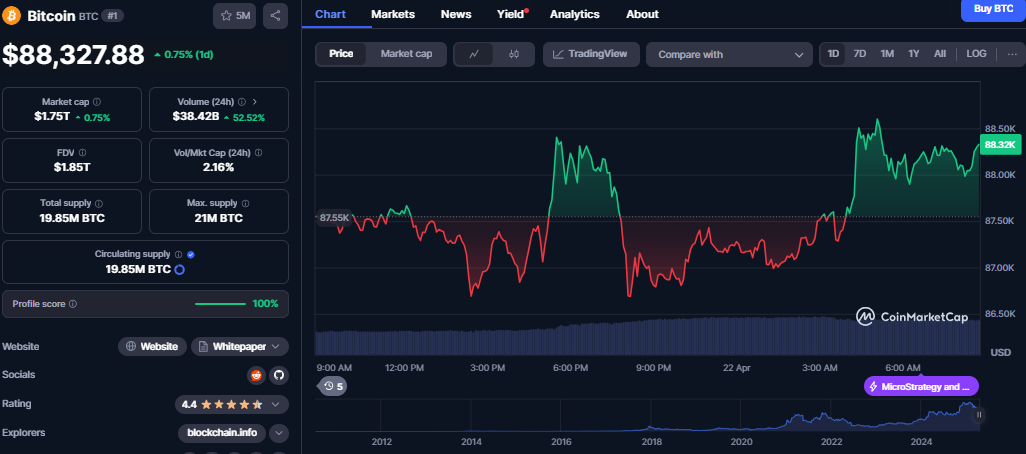Switch to candlestick chart icon
The height and width of the screenshot is (454, 1026).
click(x=514, y=54)
